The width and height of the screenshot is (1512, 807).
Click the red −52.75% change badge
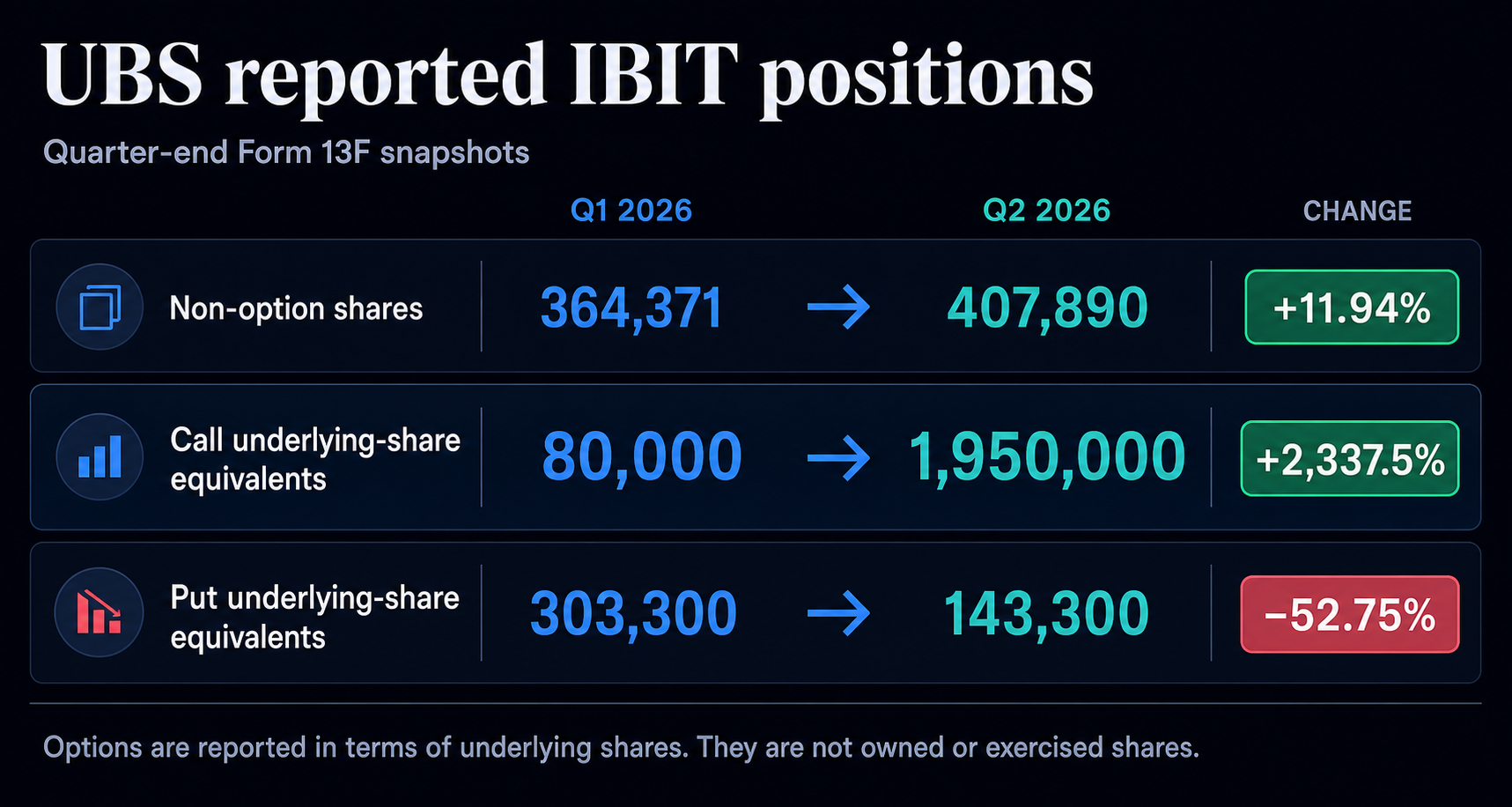pos(1350,614)
